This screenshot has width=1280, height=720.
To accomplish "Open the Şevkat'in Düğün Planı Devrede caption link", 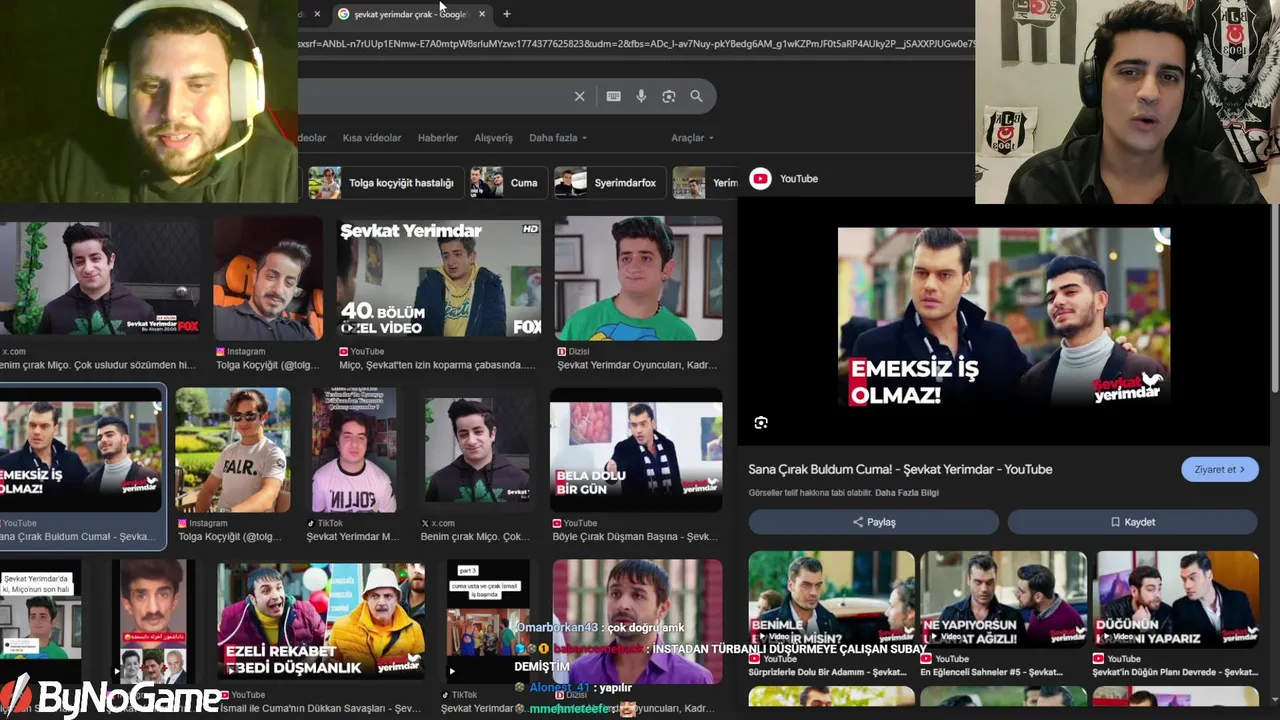I will click(1176, 672).
